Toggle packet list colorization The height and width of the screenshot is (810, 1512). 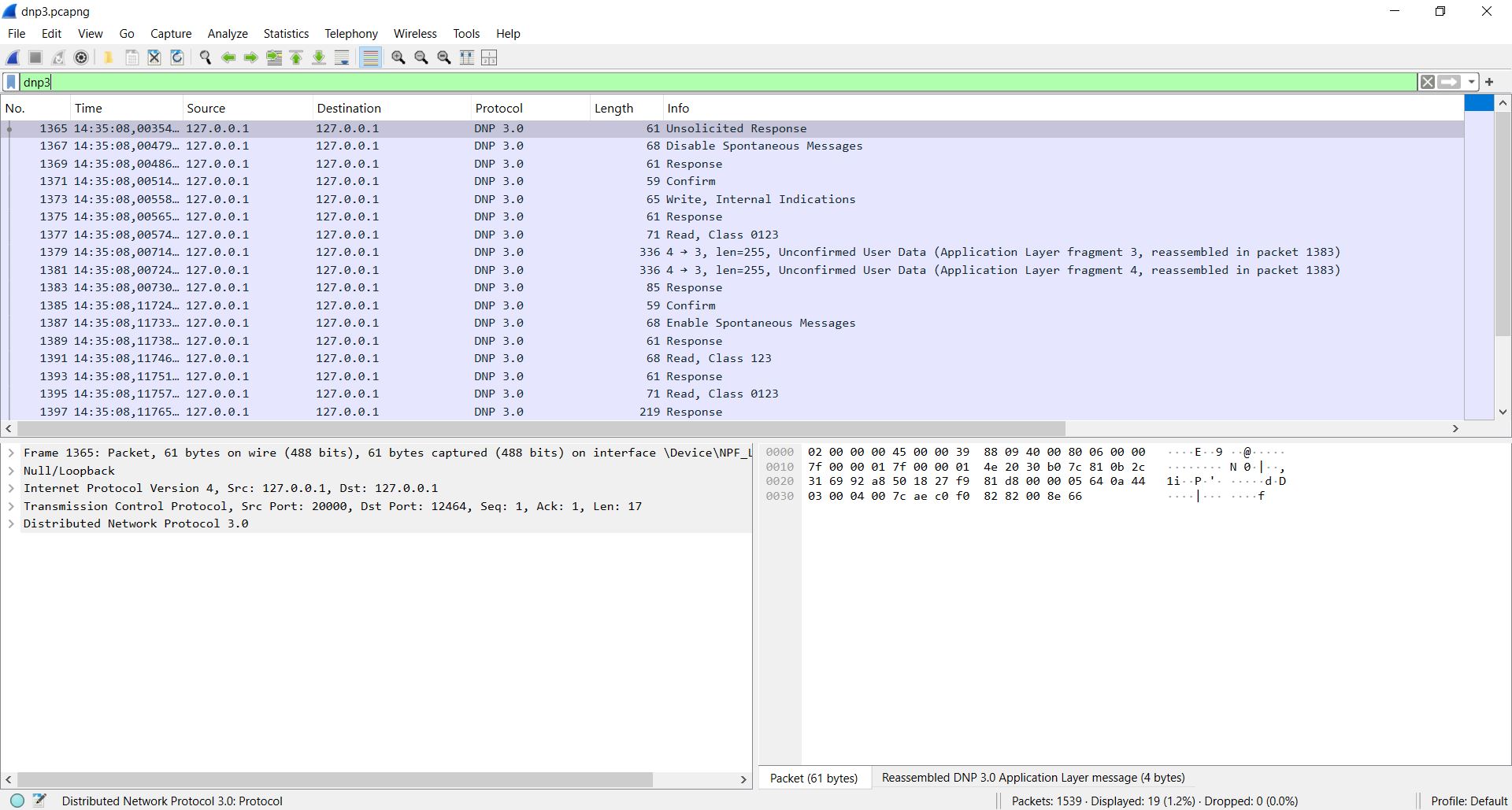click(x=370, y=57)
